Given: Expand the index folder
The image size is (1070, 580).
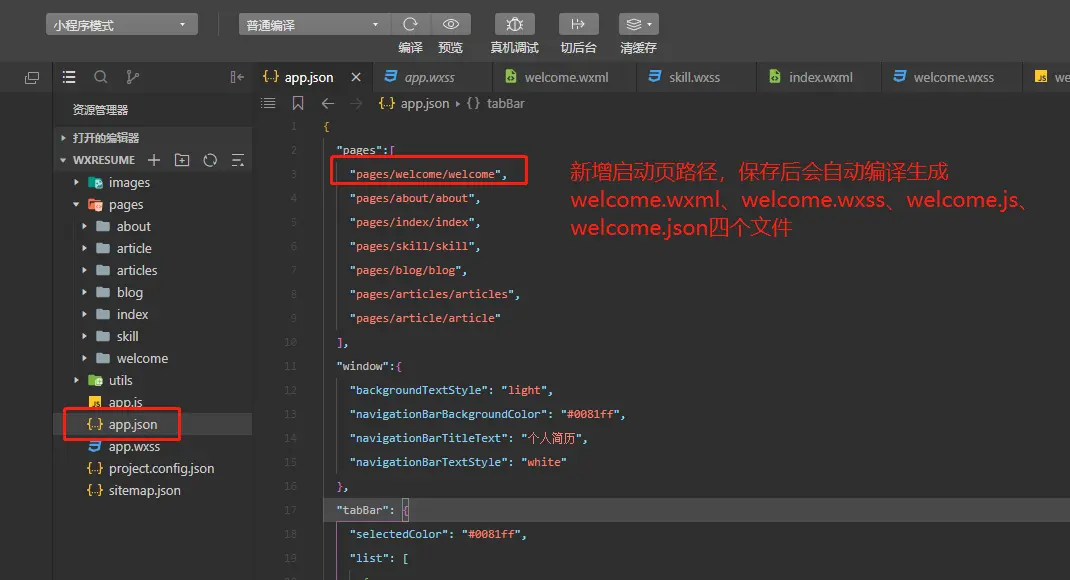Looking at the screenshot, I should click(x=153, y=314).
